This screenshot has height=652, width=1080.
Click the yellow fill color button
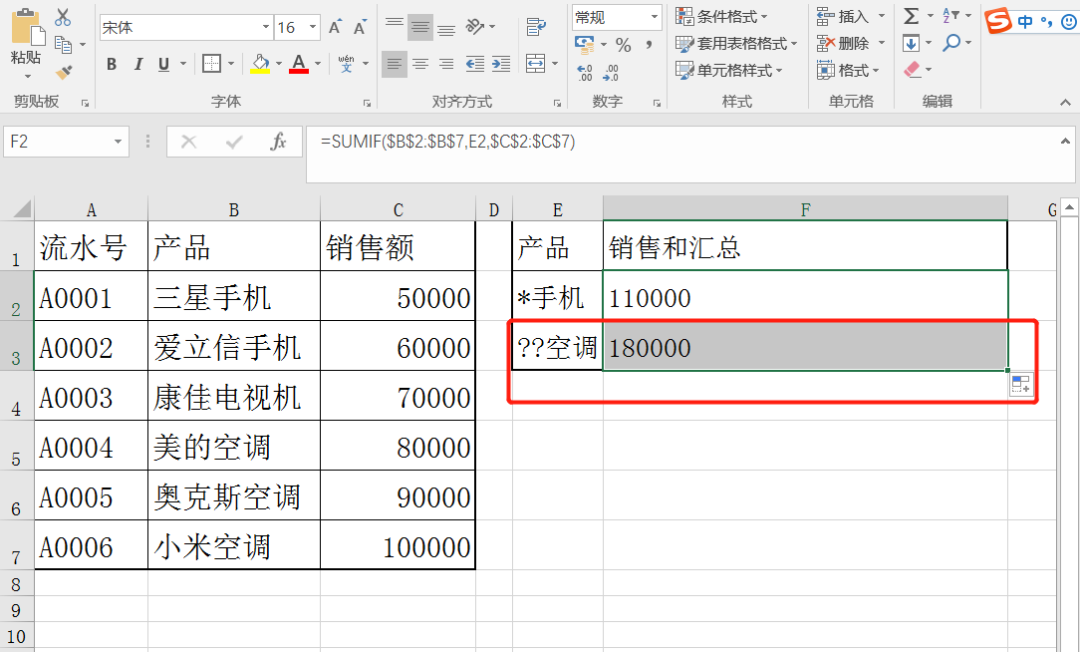pyautogui.click(x=260, y=64)
